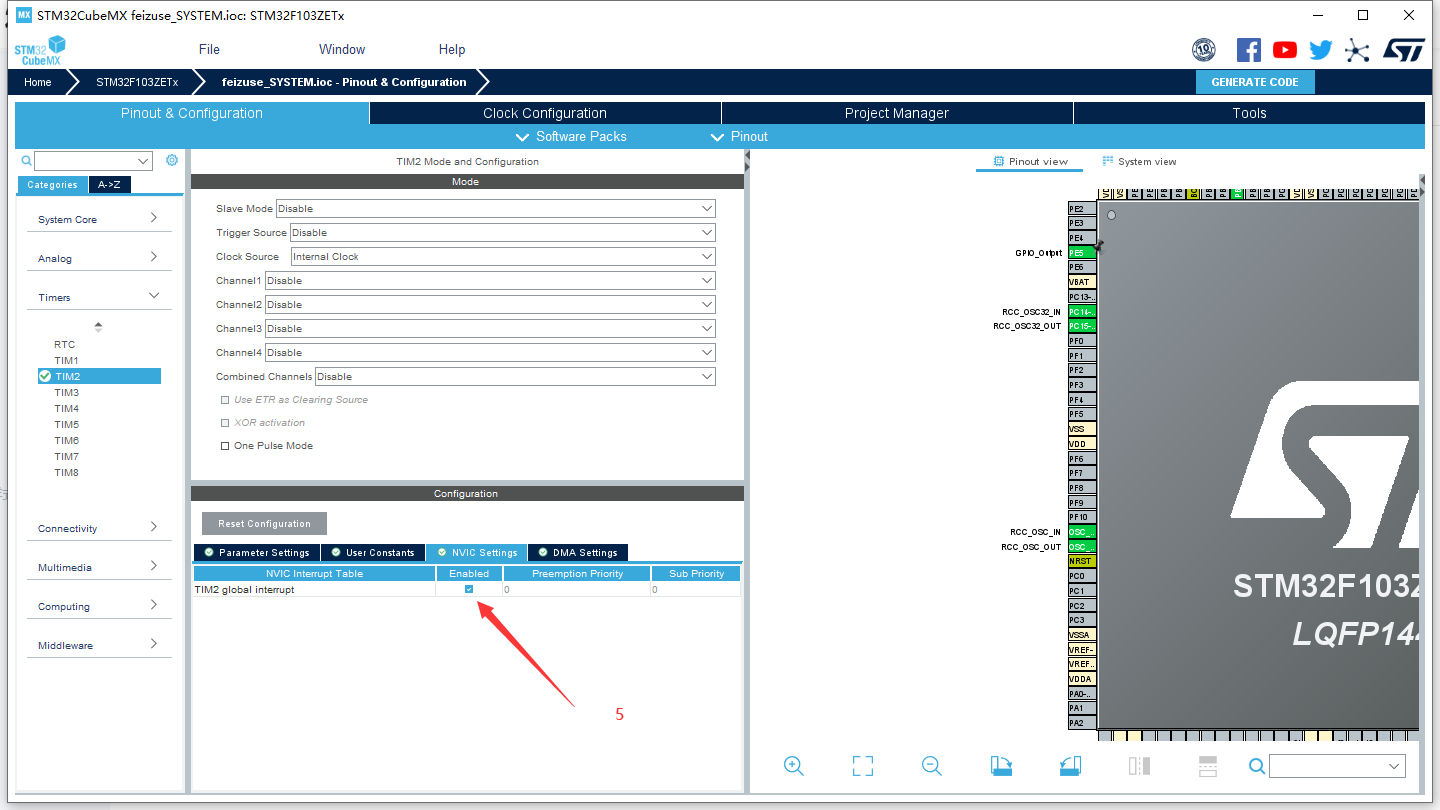1440x810 pixels.
Task: Zoom in on the pinout view
Action: coord(794,766)
